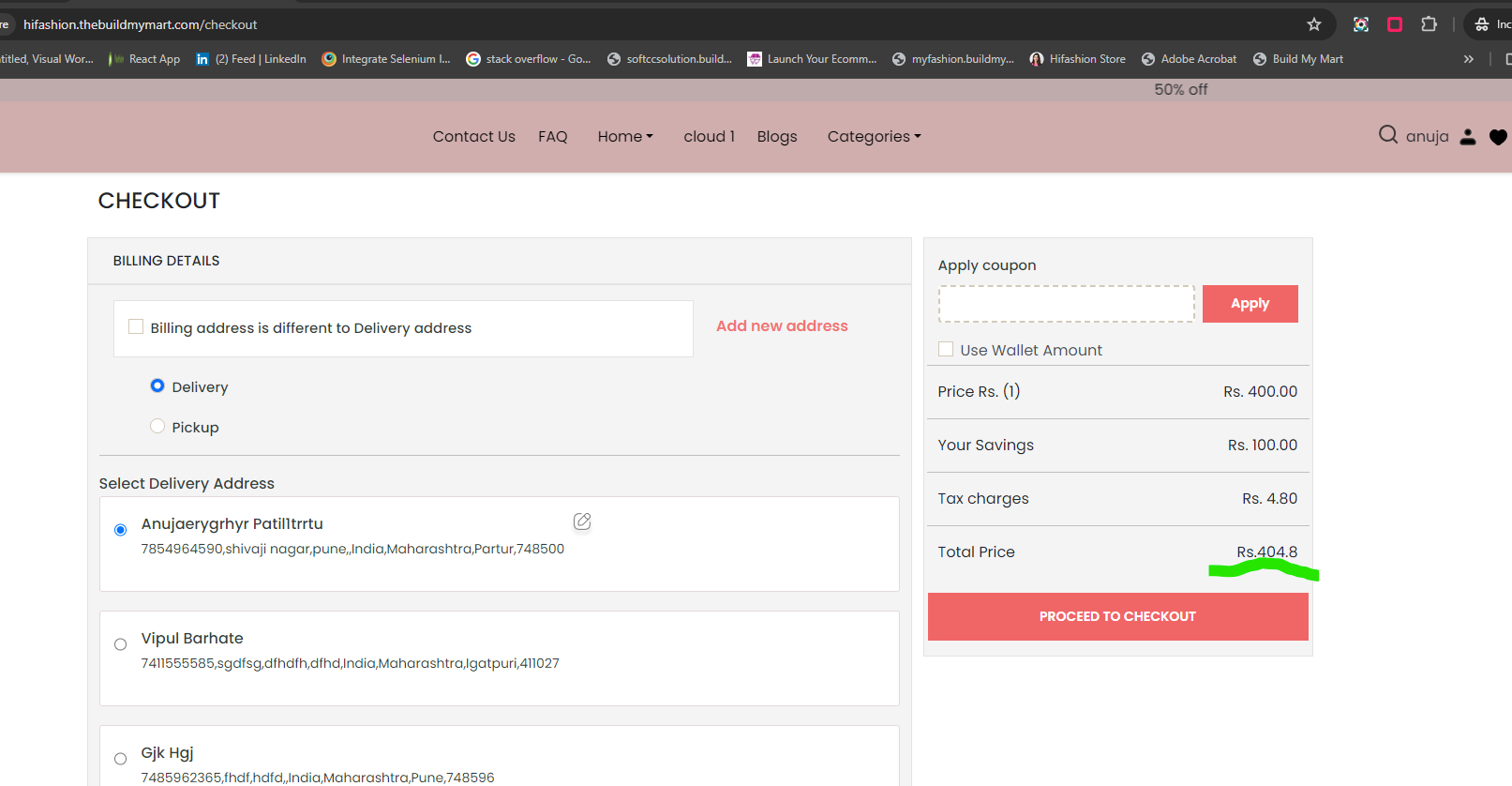Open the Hifashion Store bookmark
Image resolution: width=1512 pixels, height=786 pixels.
[1078, 59]
